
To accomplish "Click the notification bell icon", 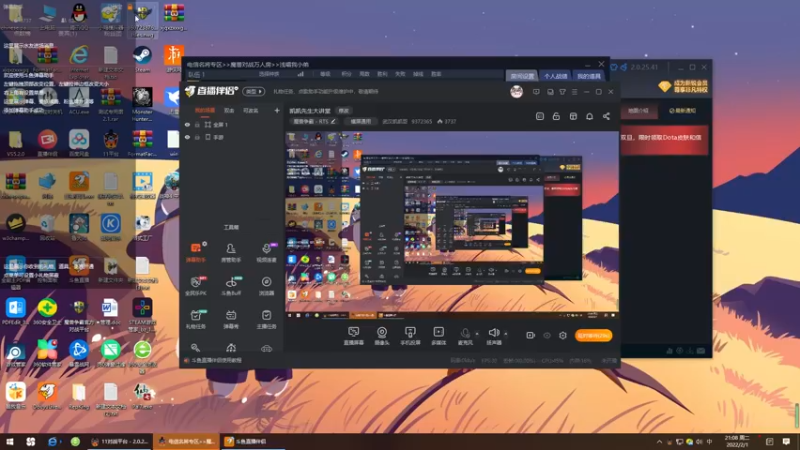I will coord(589,116).
